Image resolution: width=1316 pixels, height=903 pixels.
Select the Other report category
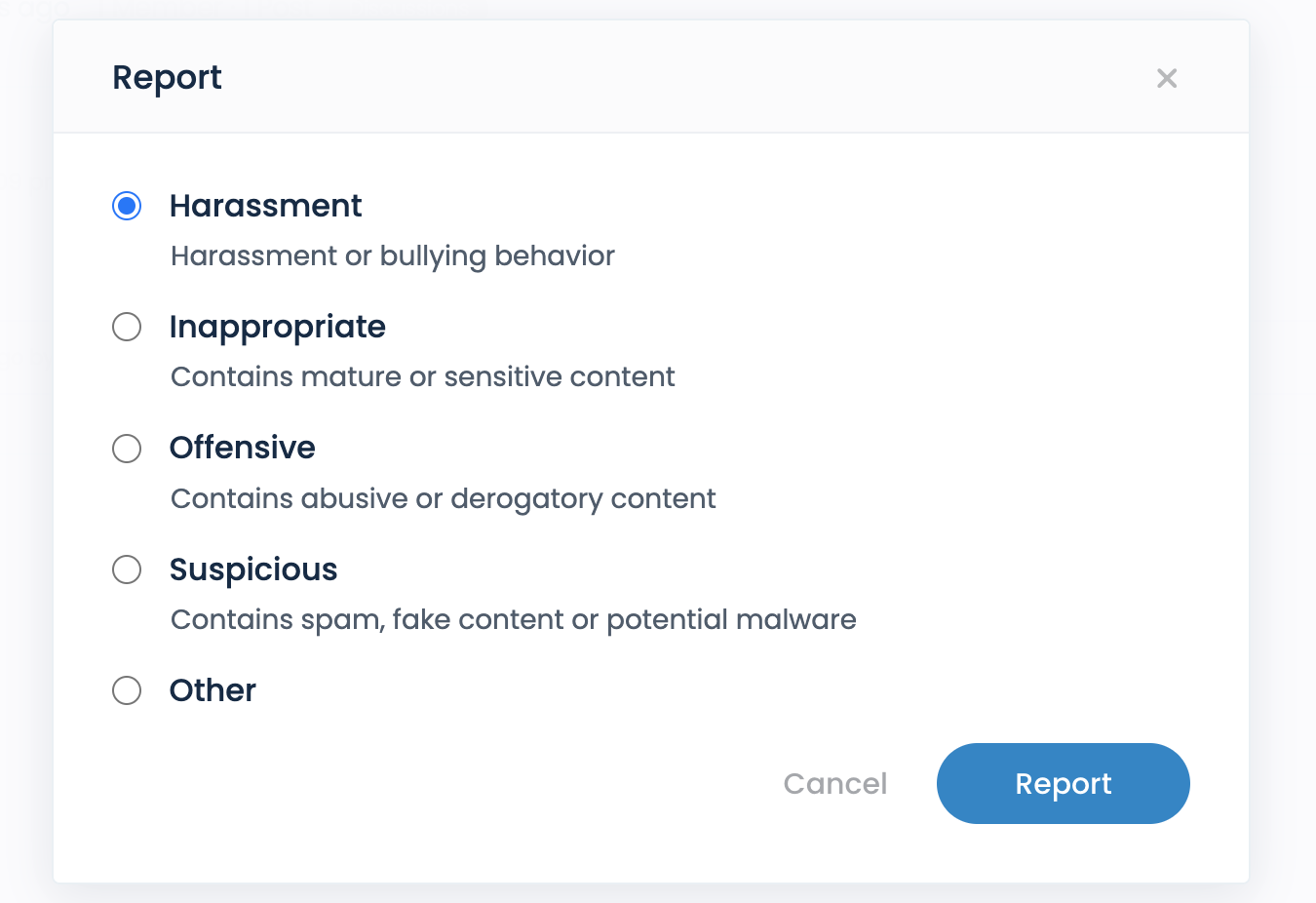pyautogui.click(x=127, y=690)
